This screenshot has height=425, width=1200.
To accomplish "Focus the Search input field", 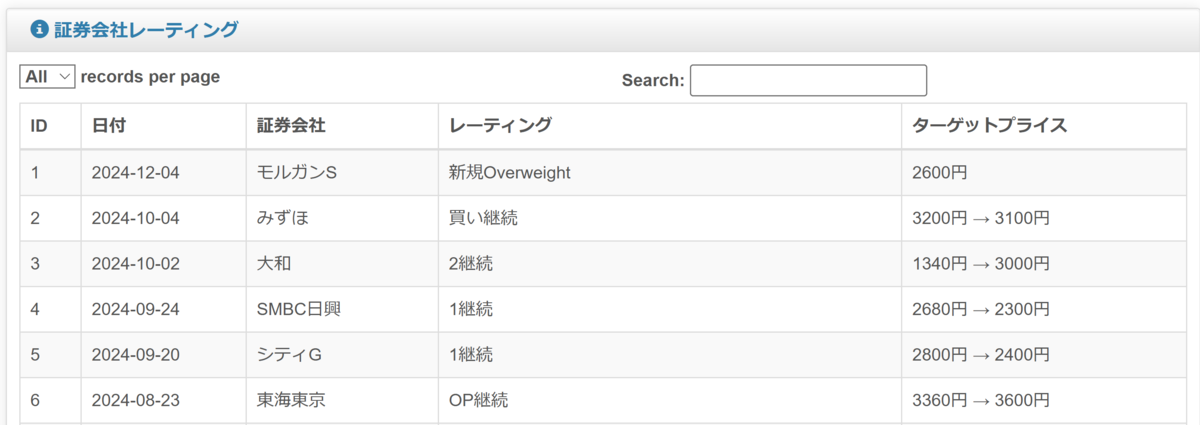I will 808,80.
